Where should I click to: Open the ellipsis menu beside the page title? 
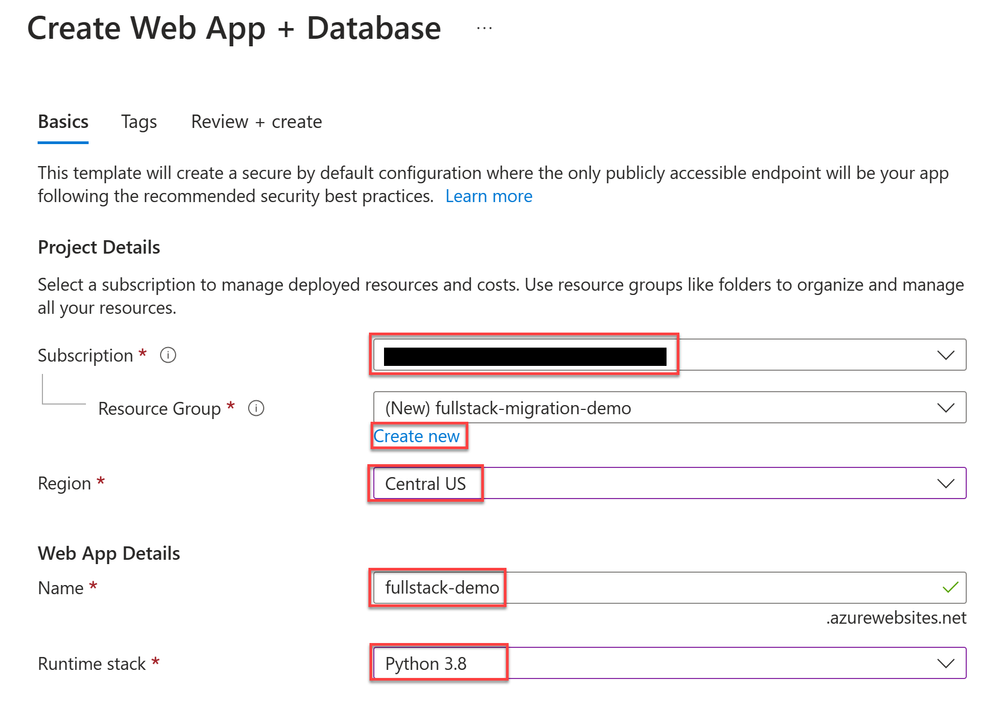[484, 29]
